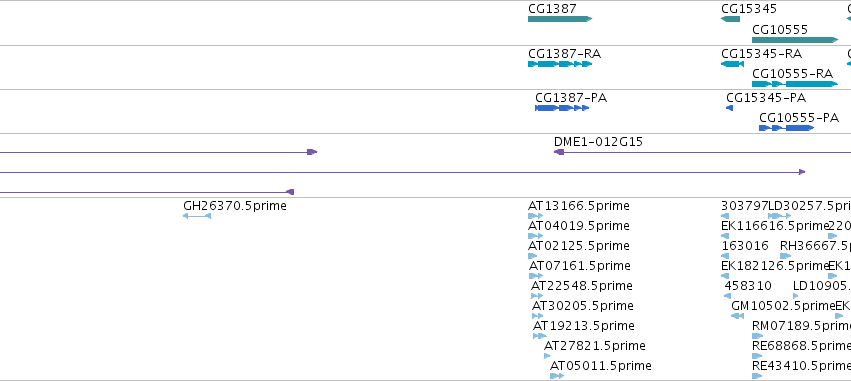Click the AT22548.5prime label
Image resolution: width=851 pixels, height=381 pixels.
tap(582, 286)
